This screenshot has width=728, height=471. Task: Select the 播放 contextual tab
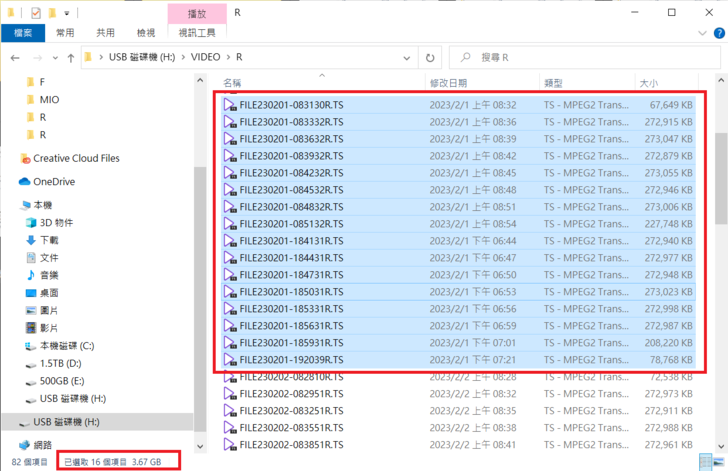197,13
